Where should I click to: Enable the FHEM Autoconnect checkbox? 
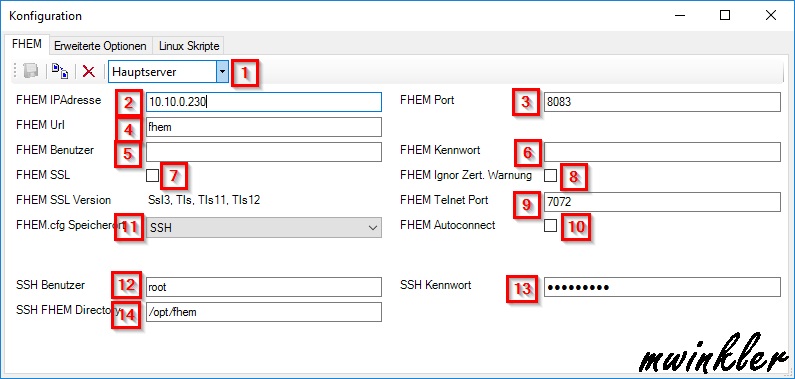point(550,225)
